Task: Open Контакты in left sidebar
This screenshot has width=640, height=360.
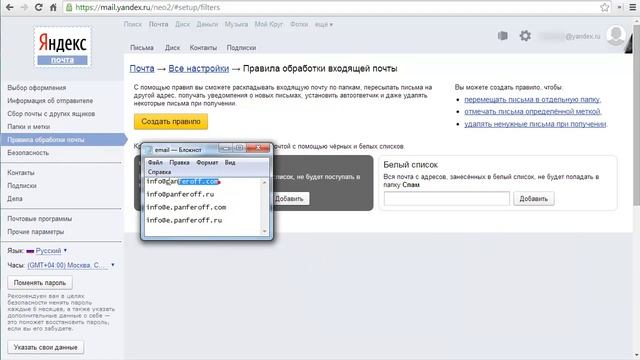Action: coord(21,173)
